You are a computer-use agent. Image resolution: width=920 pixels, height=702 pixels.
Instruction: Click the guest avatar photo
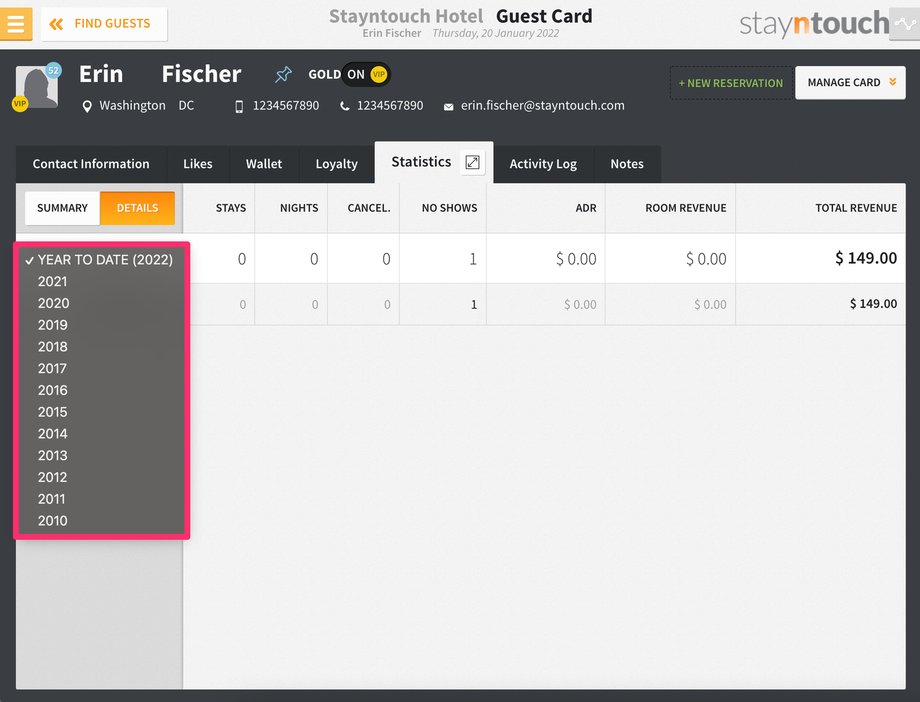click(37, 87)
